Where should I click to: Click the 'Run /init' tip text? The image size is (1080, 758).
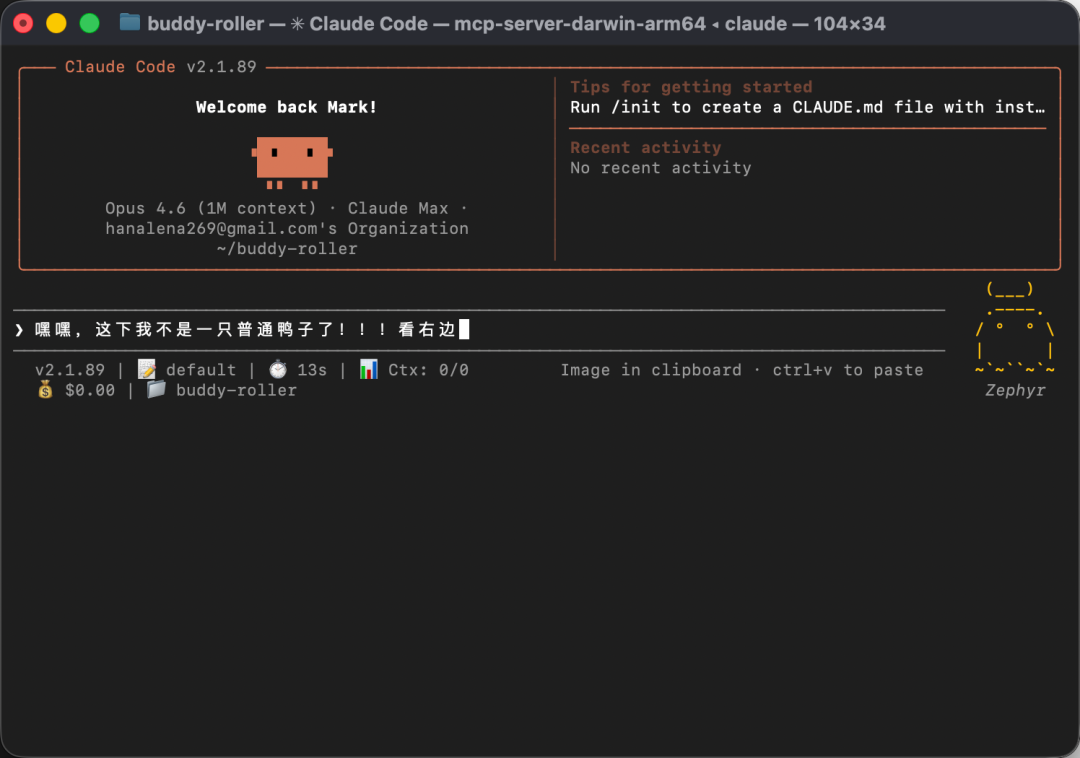[x=807, y=107]
